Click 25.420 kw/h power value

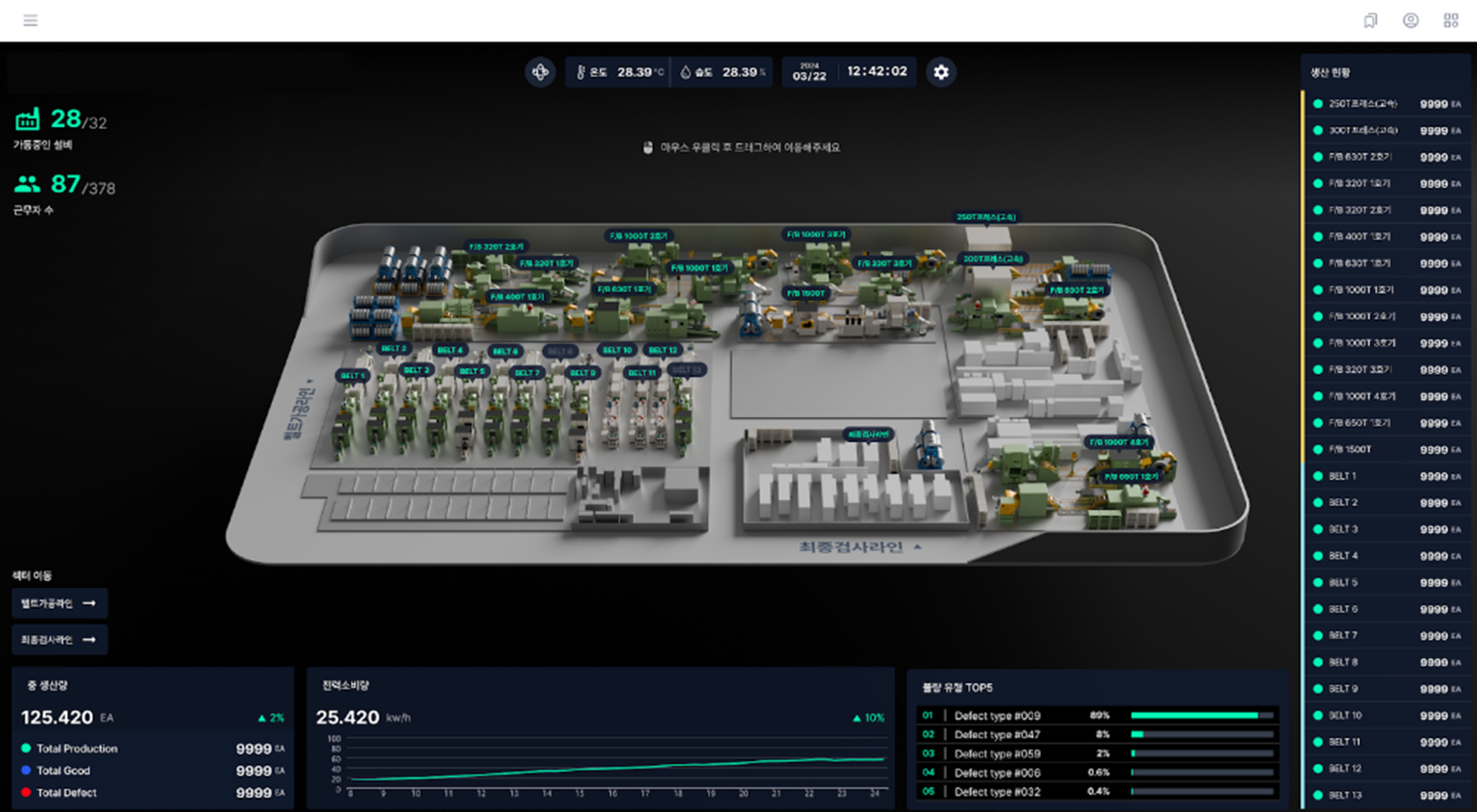click(348, 717)
